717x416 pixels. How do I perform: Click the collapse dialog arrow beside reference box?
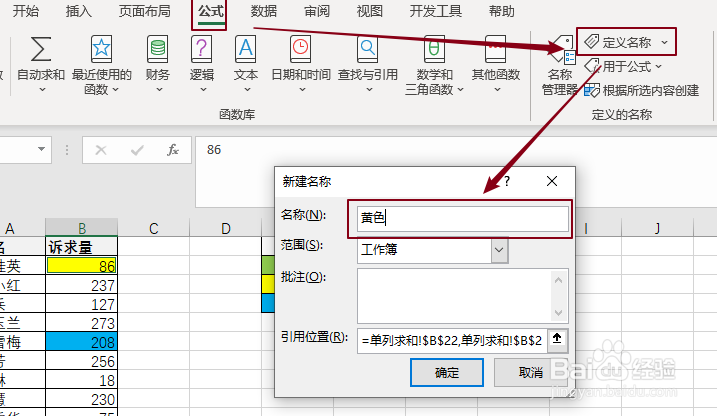[557, 339]
